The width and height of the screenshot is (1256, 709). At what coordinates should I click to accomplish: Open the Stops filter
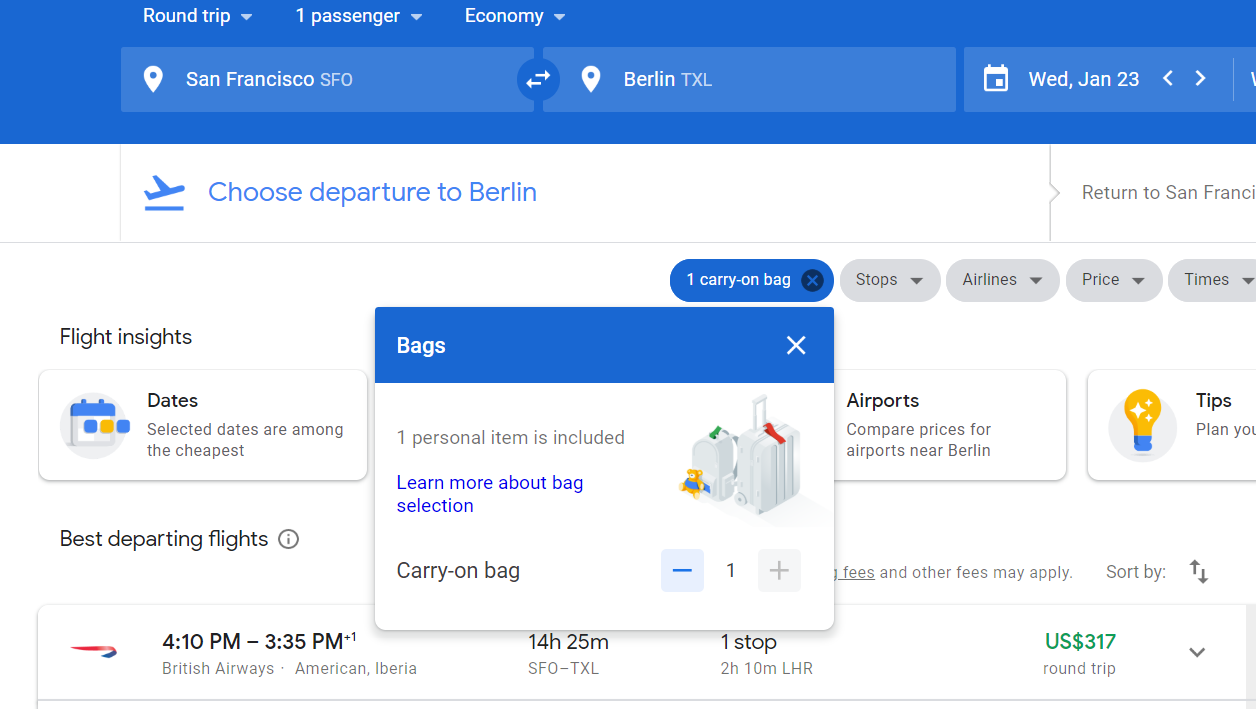[889, 280]
